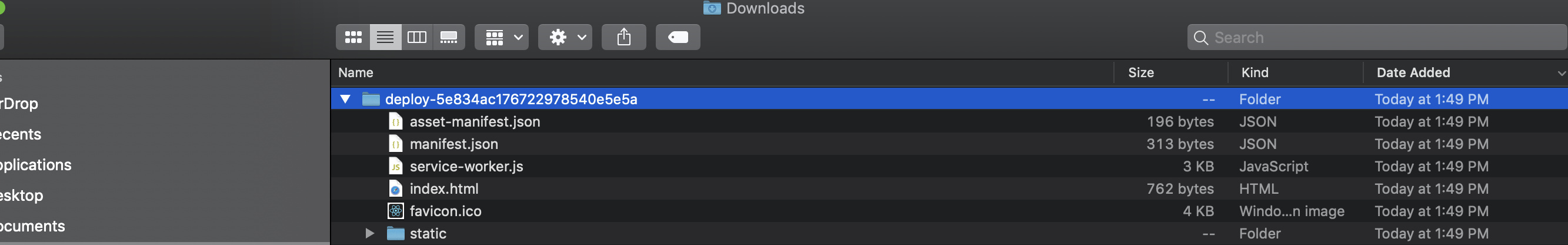Switch to icon view
Screen dimensions: 1568x245
[x=353, y=37]
